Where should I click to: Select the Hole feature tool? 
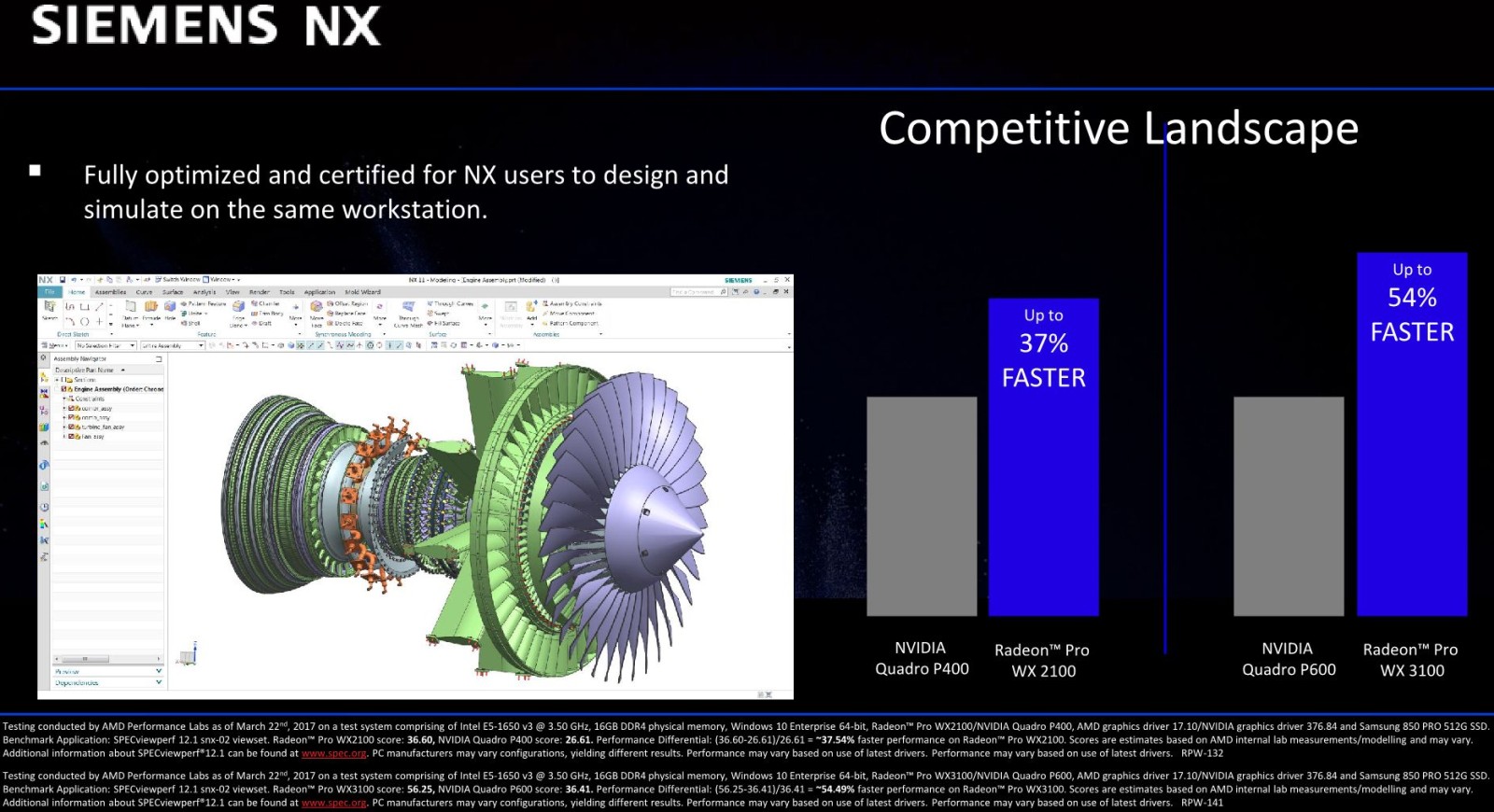(170, 311)
